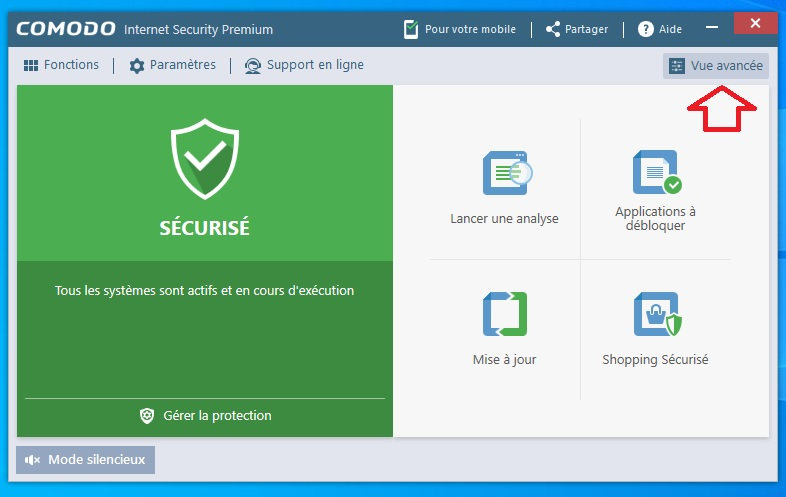This screenshot has width=786, height=497.
Task: Click the Applications à débloquer icon
Action: point(657,172)
